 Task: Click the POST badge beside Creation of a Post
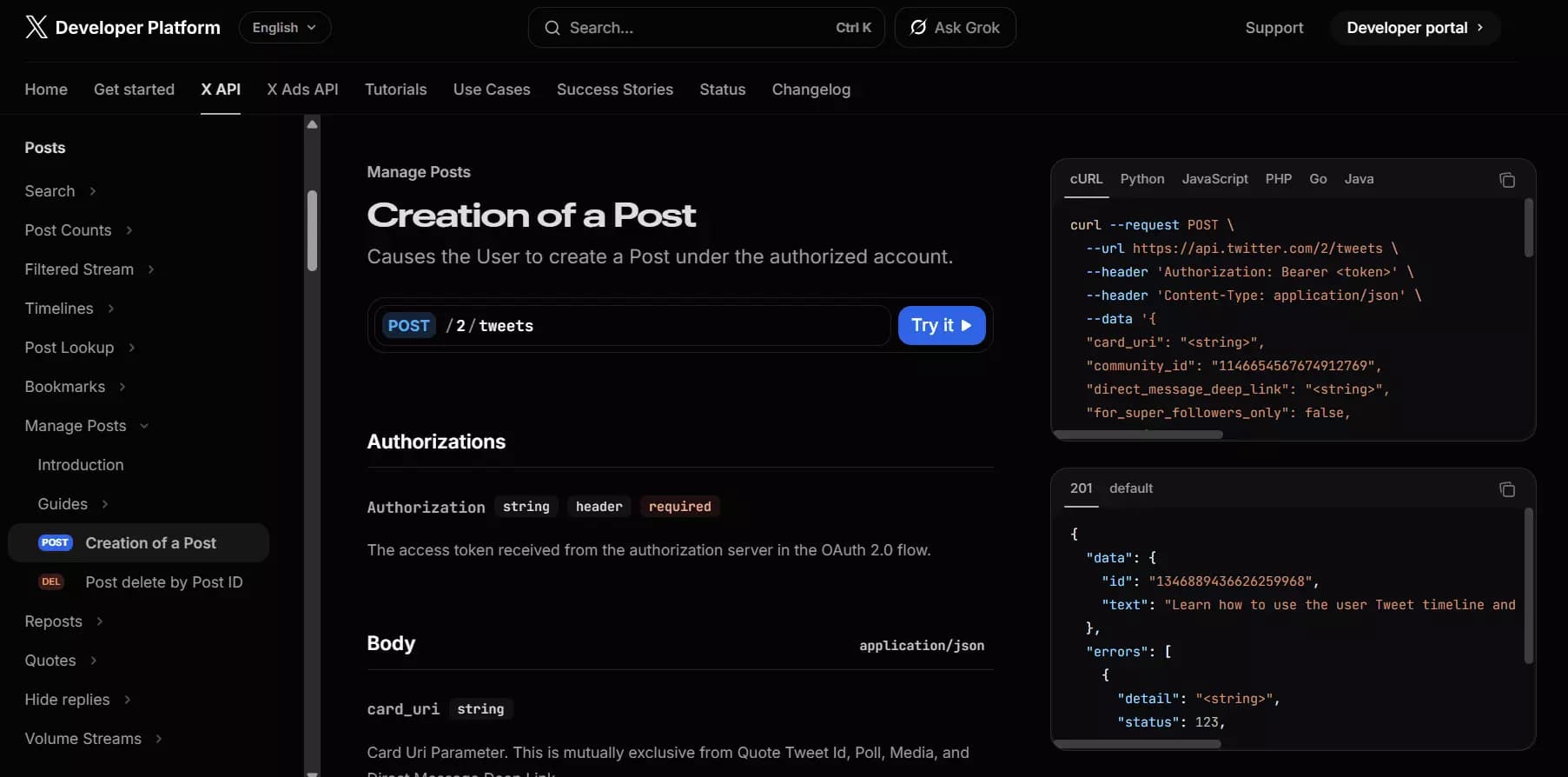(x=55, y=542)
